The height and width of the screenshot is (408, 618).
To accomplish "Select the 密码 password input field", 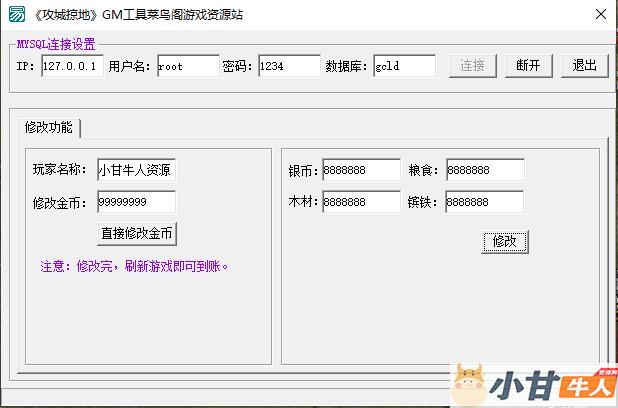I will 287,66.
